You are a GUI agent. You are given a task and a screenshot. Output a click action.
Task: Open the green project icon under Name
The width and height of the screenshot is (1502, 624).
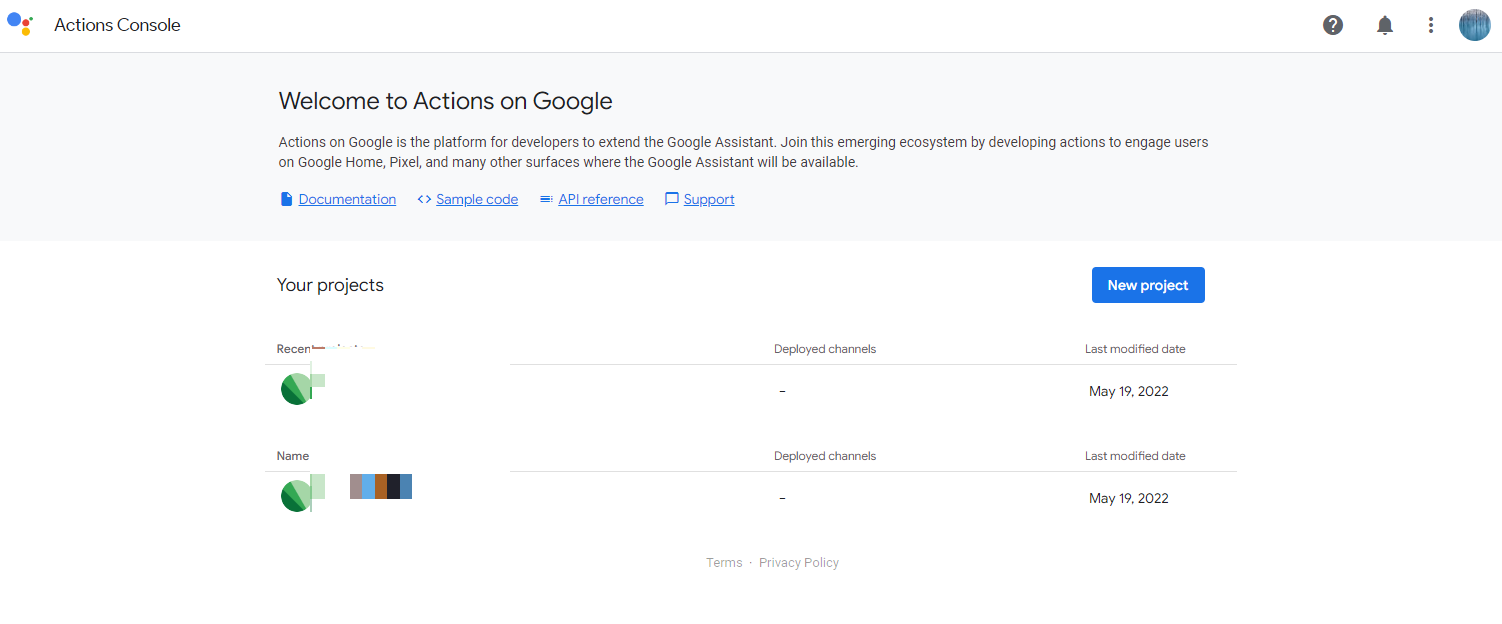[x=297, y=495]
